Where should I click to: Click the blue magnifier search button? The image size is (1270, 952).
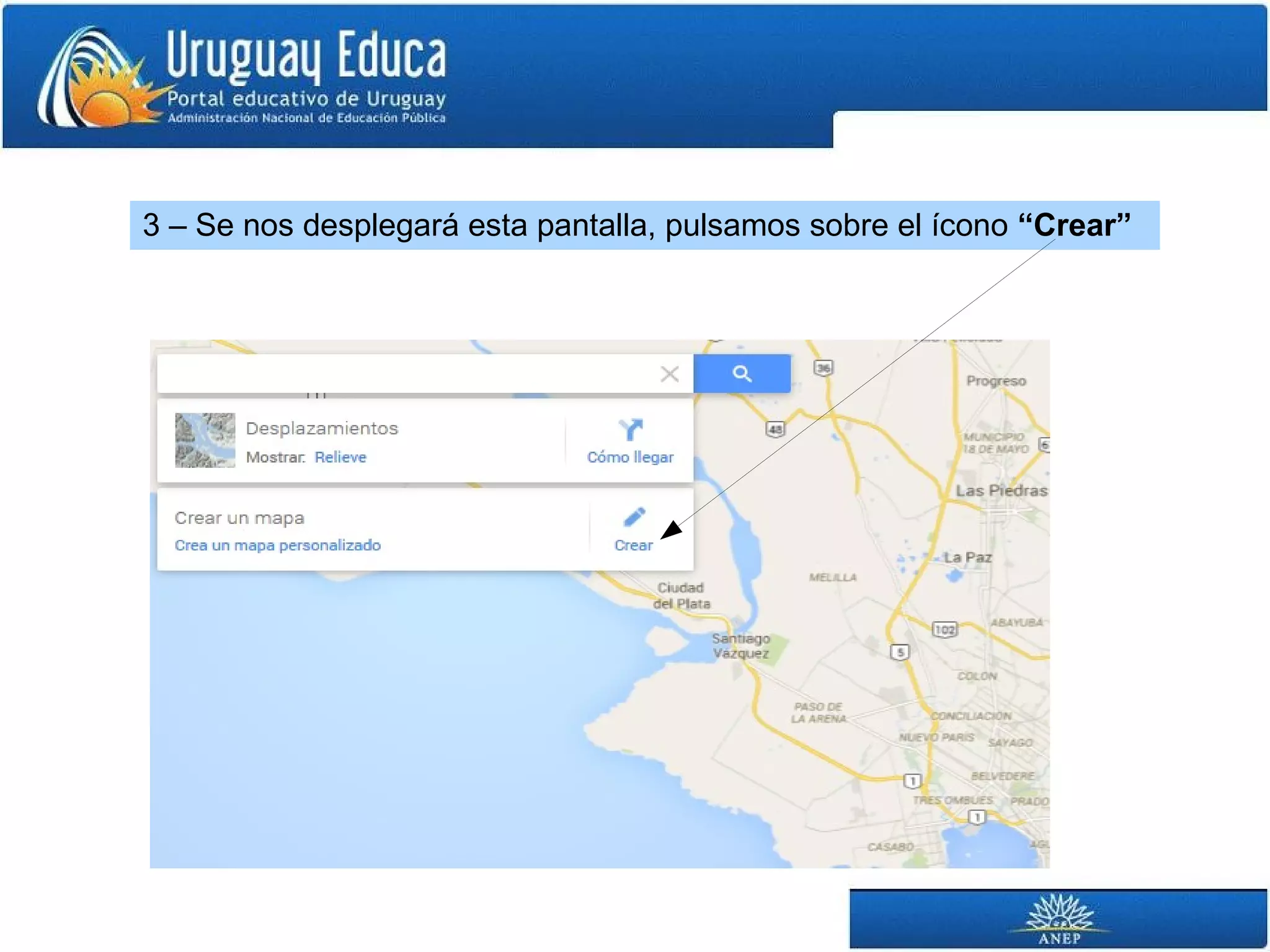click(x=742, y=374)
